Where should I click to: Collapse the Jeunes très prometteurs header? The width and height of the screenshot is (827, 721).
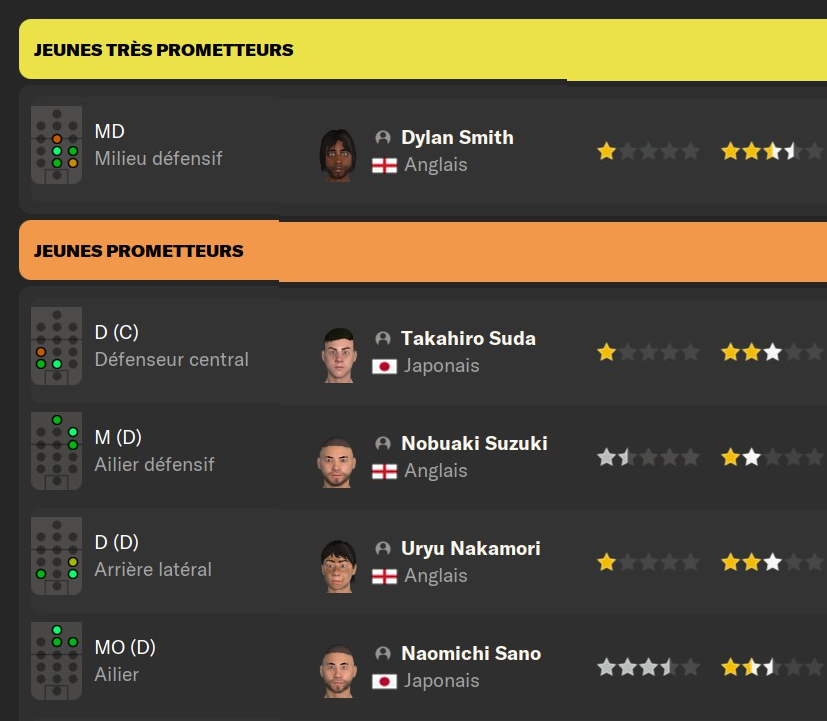(292, 49)
